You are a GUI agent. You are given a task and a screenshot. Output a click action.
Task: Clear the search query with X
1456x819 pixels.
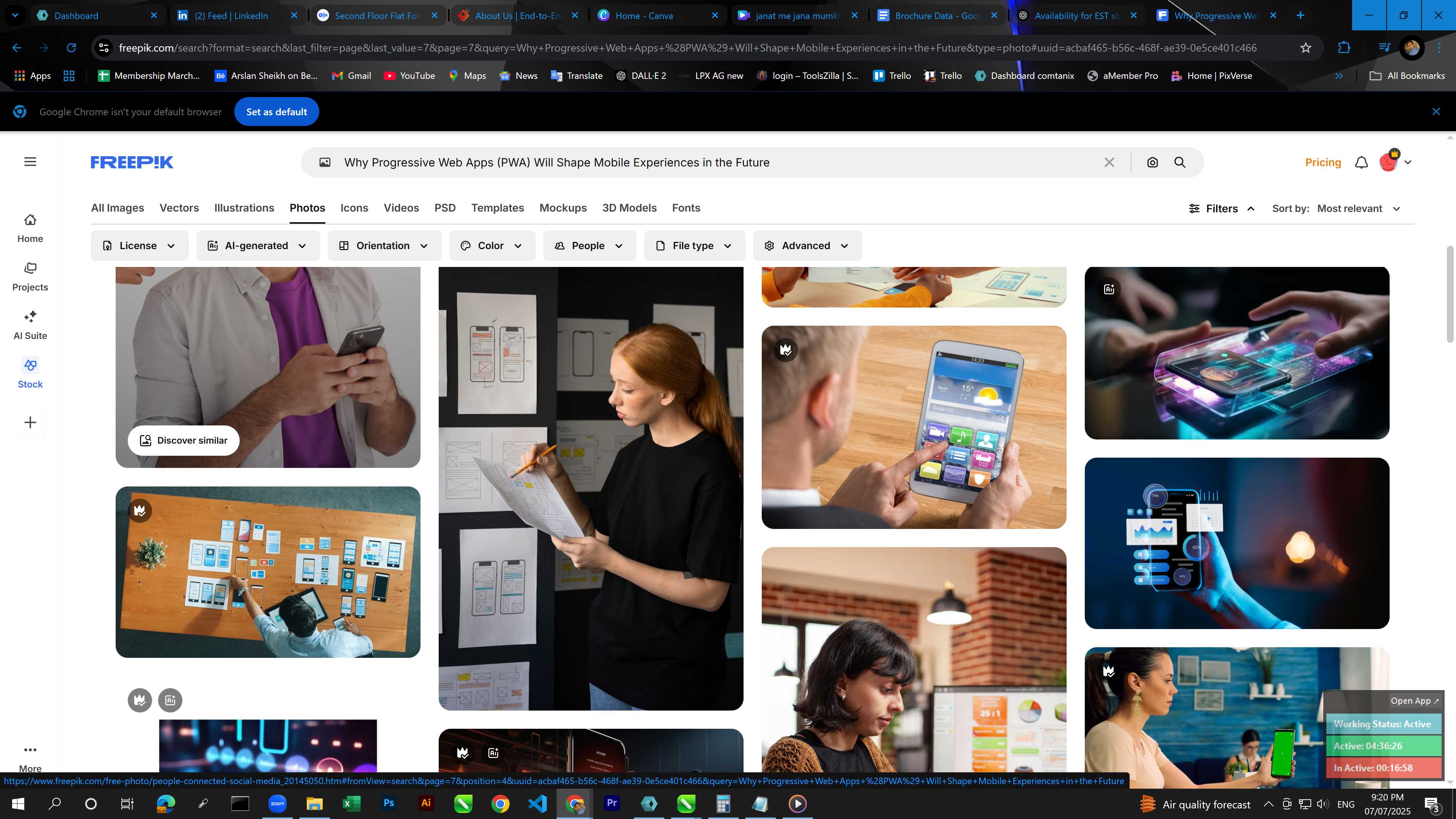tap(1109, 162)
